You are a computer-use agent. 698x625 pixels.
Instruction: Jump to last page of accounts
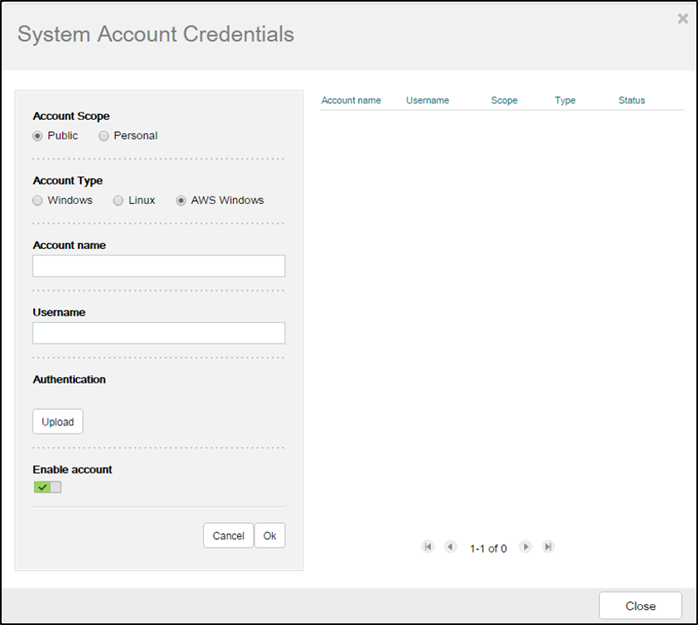click(x=548, y=547)
